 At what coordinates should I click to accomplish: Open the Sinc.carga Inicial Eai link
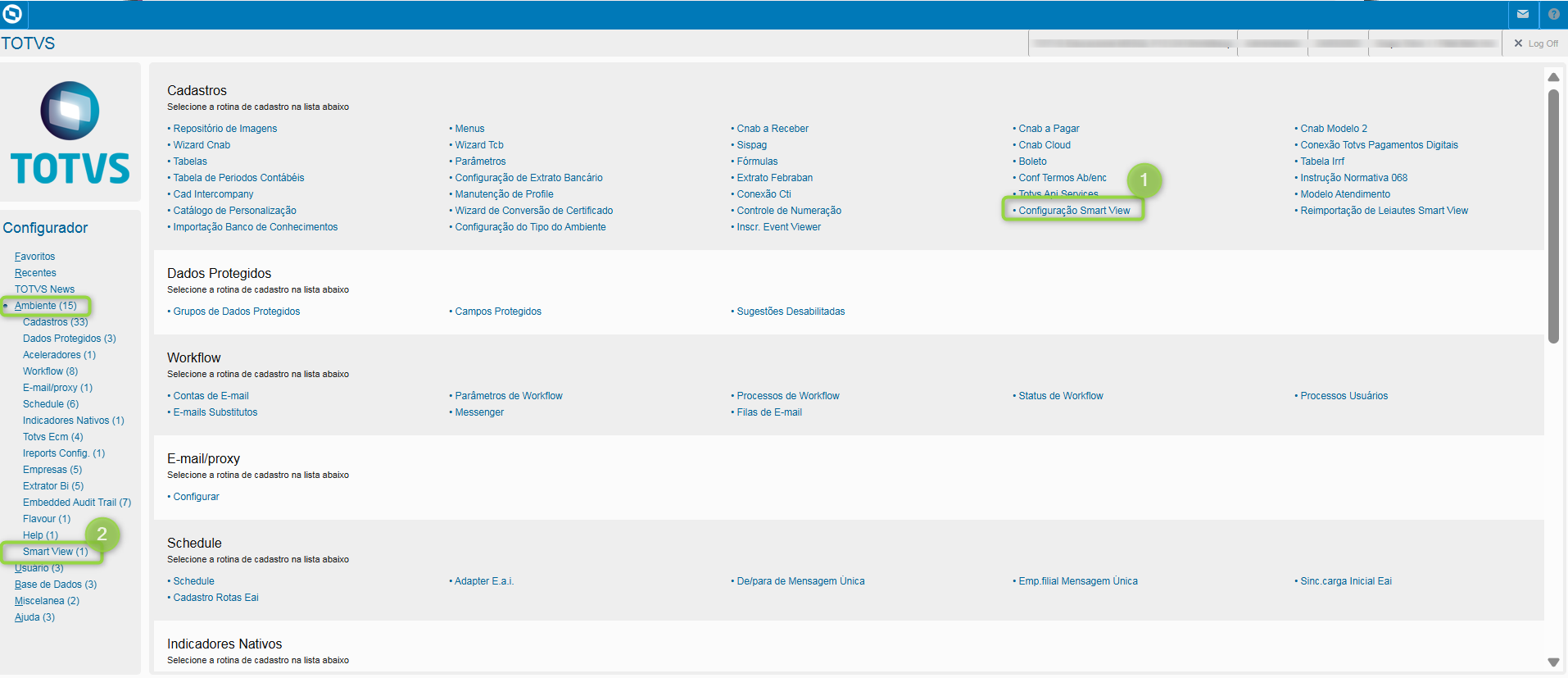click(1346, 581)
